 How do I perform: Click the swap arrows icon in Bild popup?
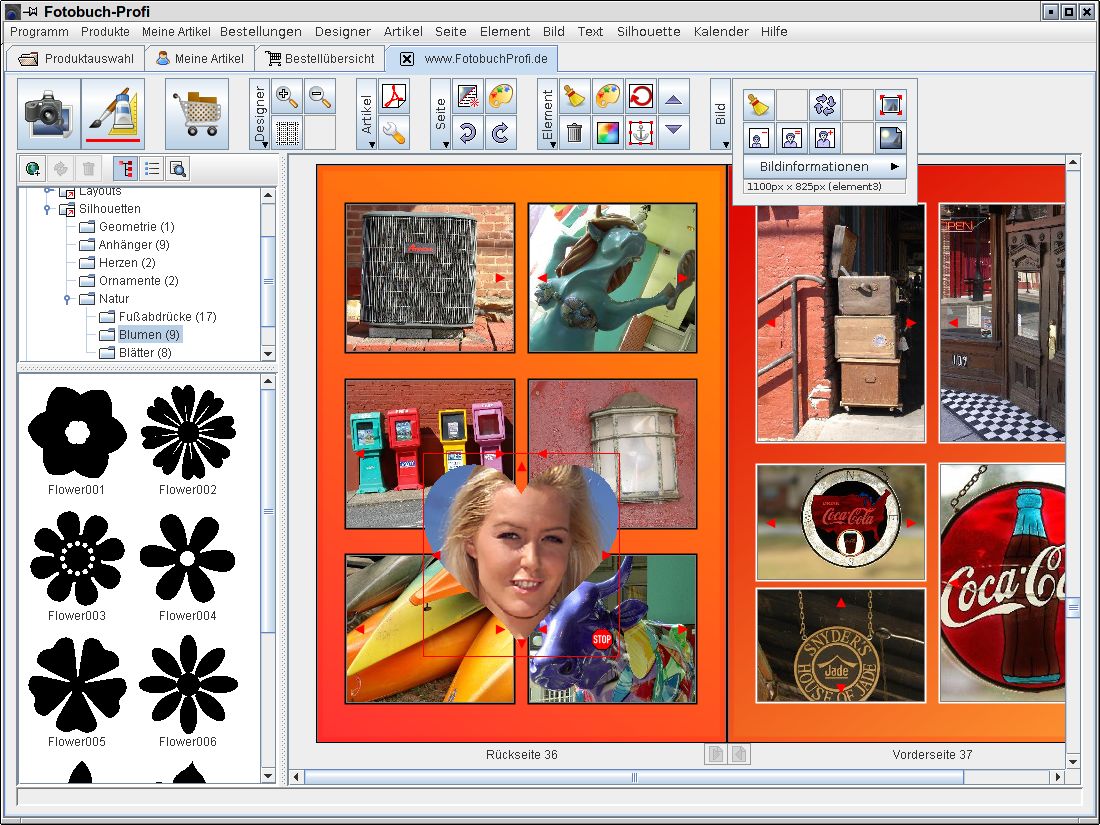[825, 105]
